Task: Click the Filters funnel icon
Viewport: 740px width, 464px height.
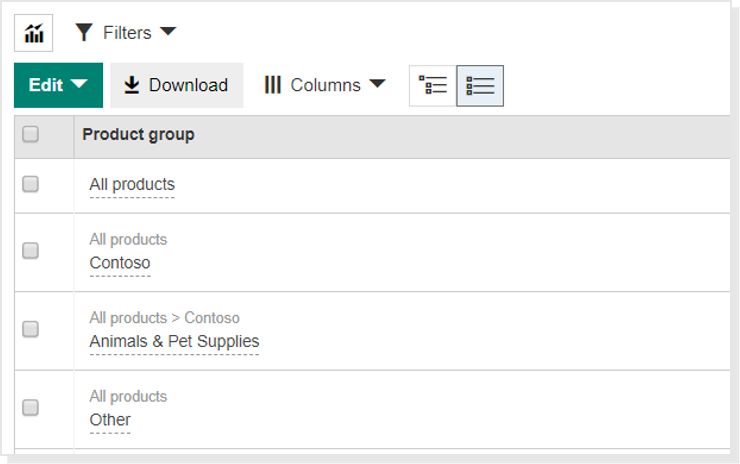Action: (x=85, y=33)
